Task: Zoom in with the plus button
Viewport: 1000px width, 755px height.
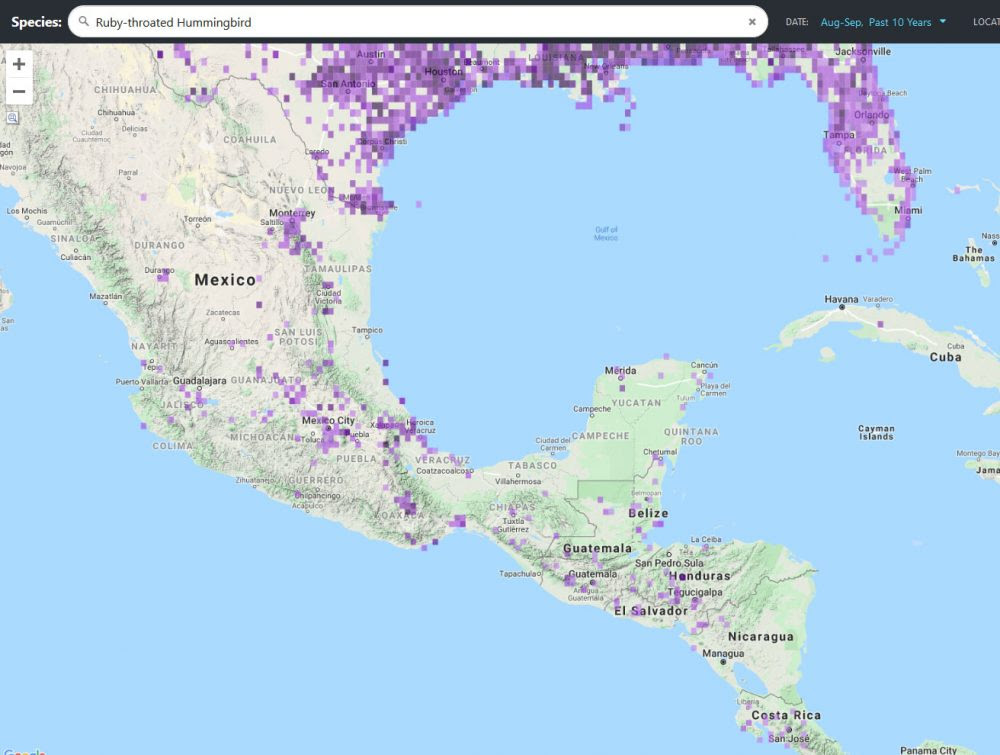Action: click(19, 64)
